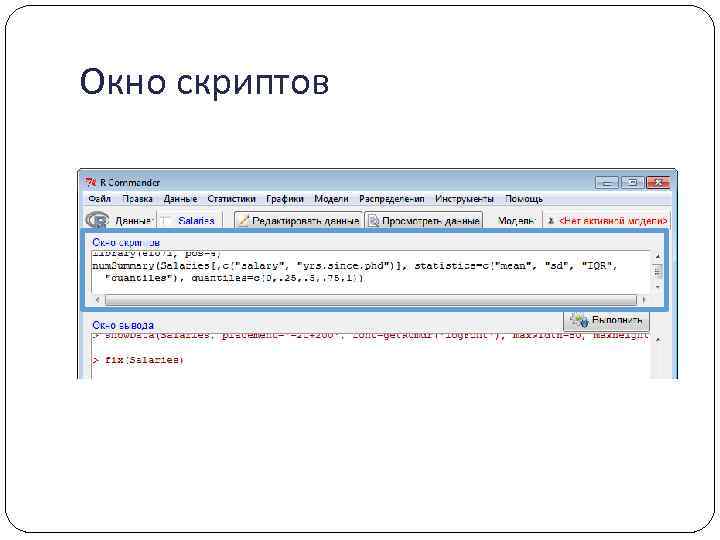Click the "quantiles" line in script window

tap(234, 278)
